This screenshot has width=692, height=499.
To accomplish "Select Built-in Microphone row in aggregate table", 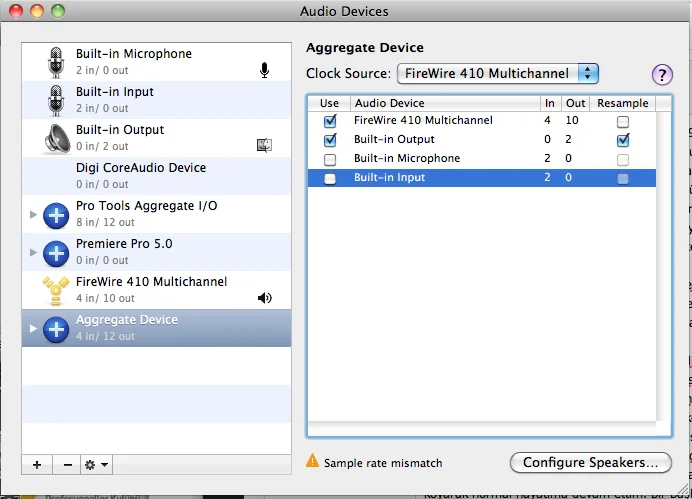I will [481, 159].
